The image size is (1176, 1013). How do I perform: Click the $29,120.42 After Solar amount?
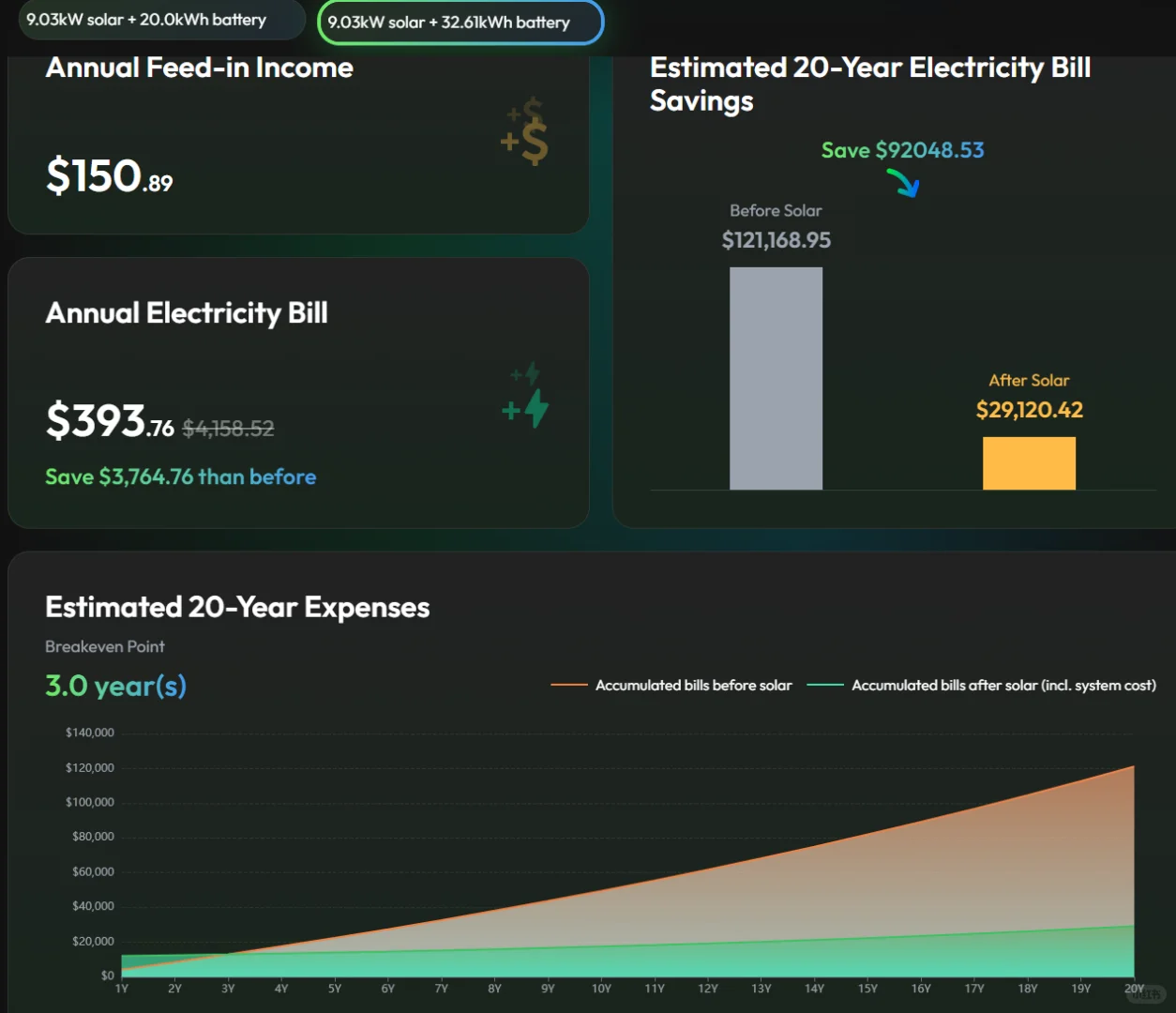(1030, 410)
